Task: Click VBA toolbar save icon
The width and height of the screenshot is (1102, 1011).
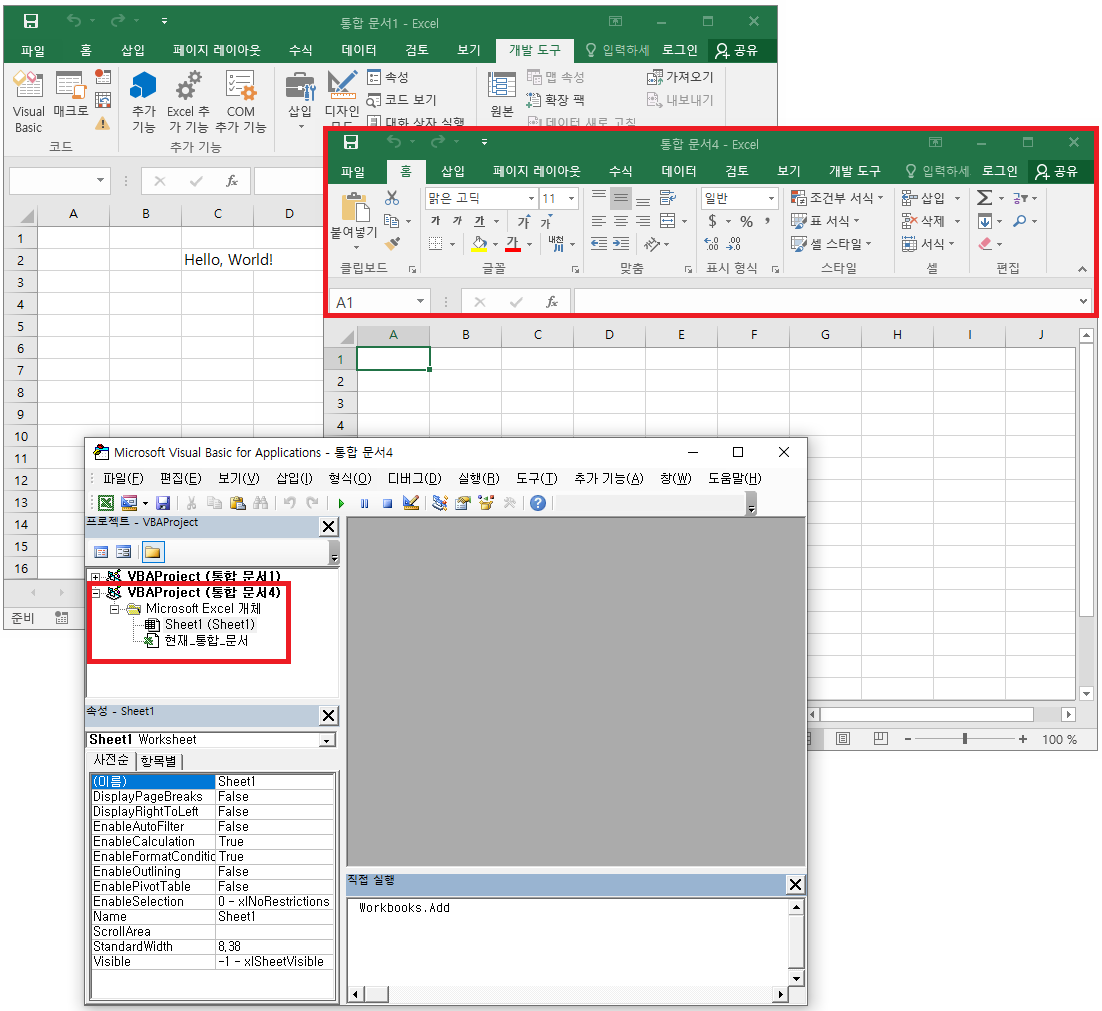Action: pyautogui.click(x=163, y=503)
